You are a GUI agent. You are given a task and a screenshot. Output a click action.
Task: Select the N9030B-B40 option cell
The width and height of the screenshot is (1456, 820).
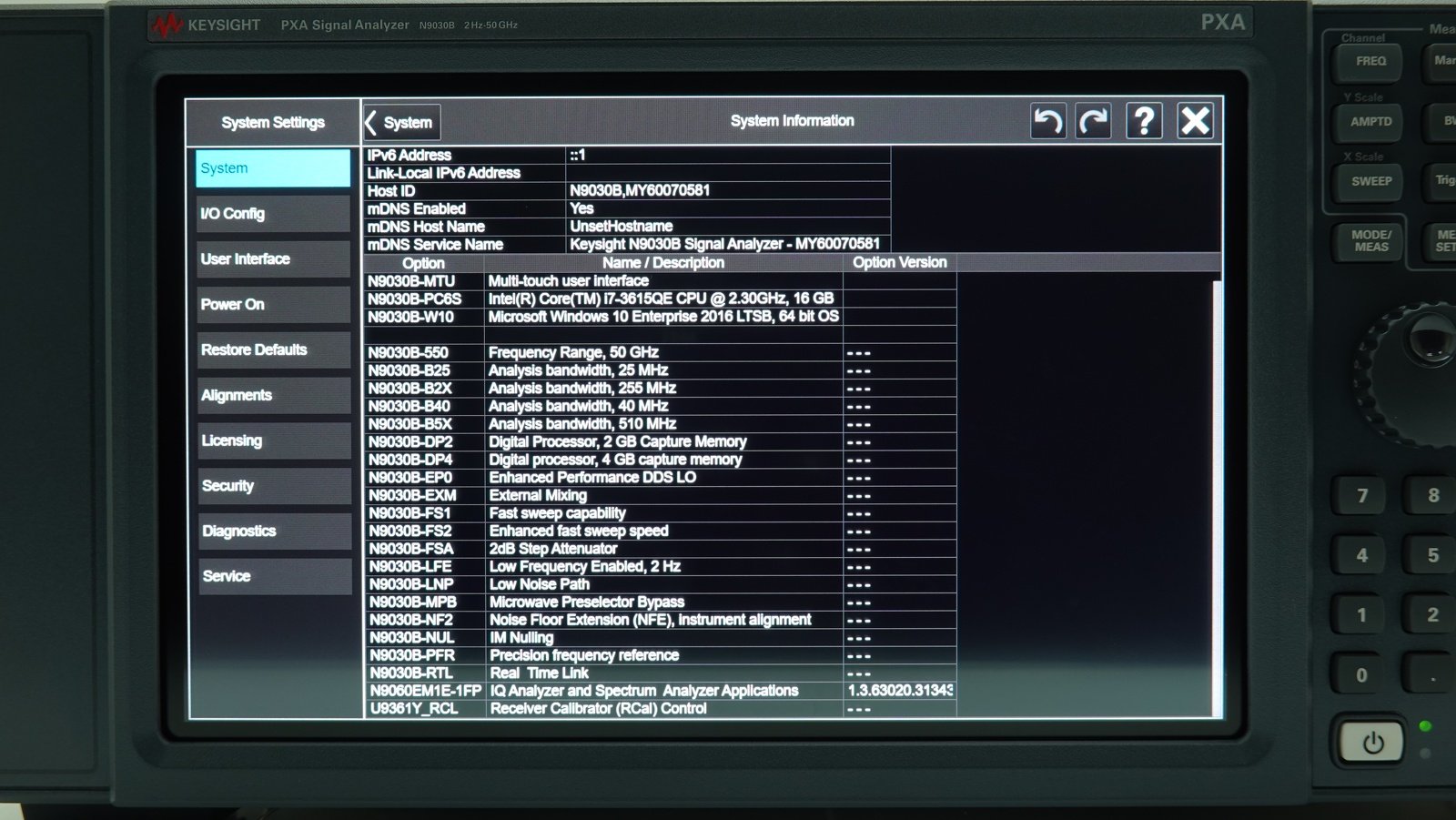(x=424, y=406)
